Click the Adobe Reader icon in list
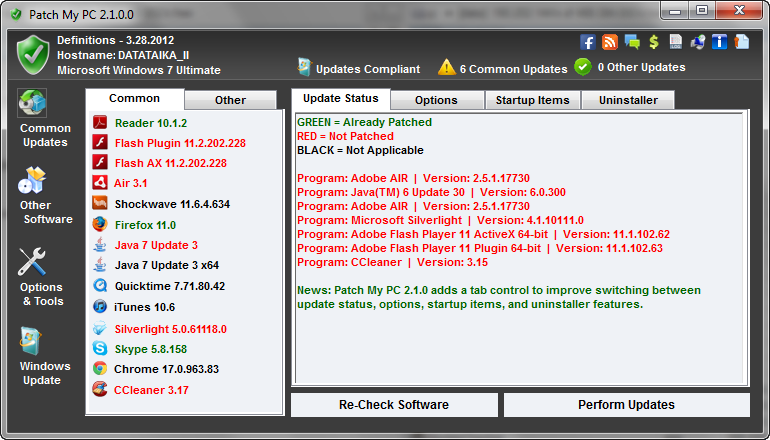Image resolution: width=770 pixels, height=440 pixels. coord(100,122)
